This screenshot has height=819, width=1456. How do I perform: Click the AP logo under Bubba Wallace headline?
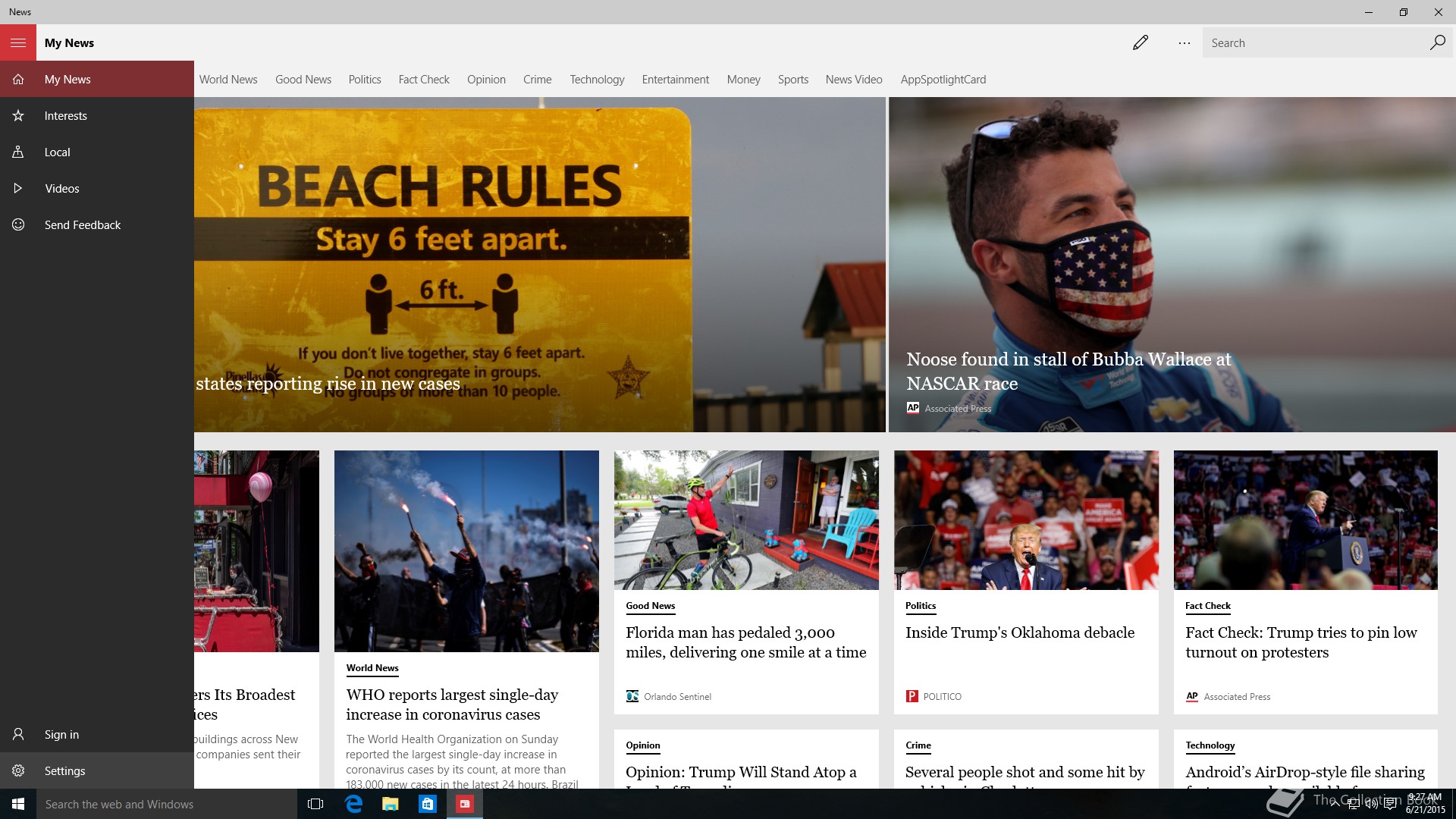click(913, 408)
